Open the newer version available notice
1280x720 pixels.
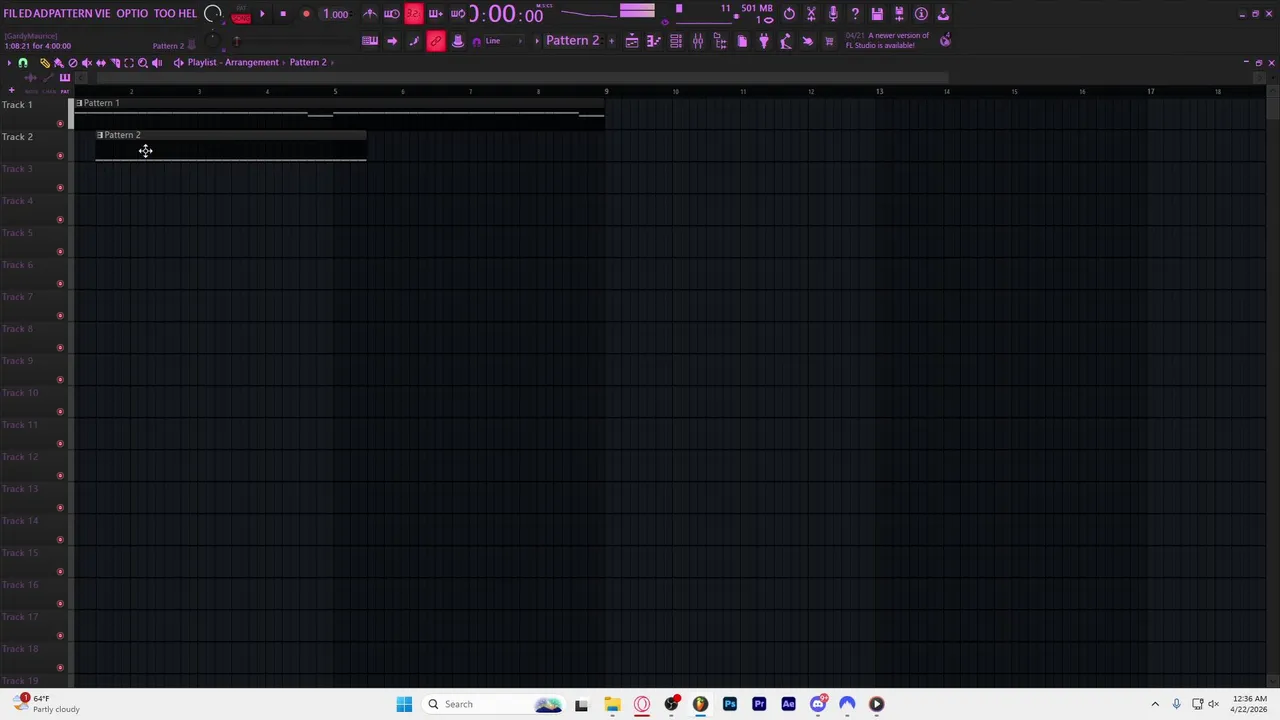[x=887, y=40]
